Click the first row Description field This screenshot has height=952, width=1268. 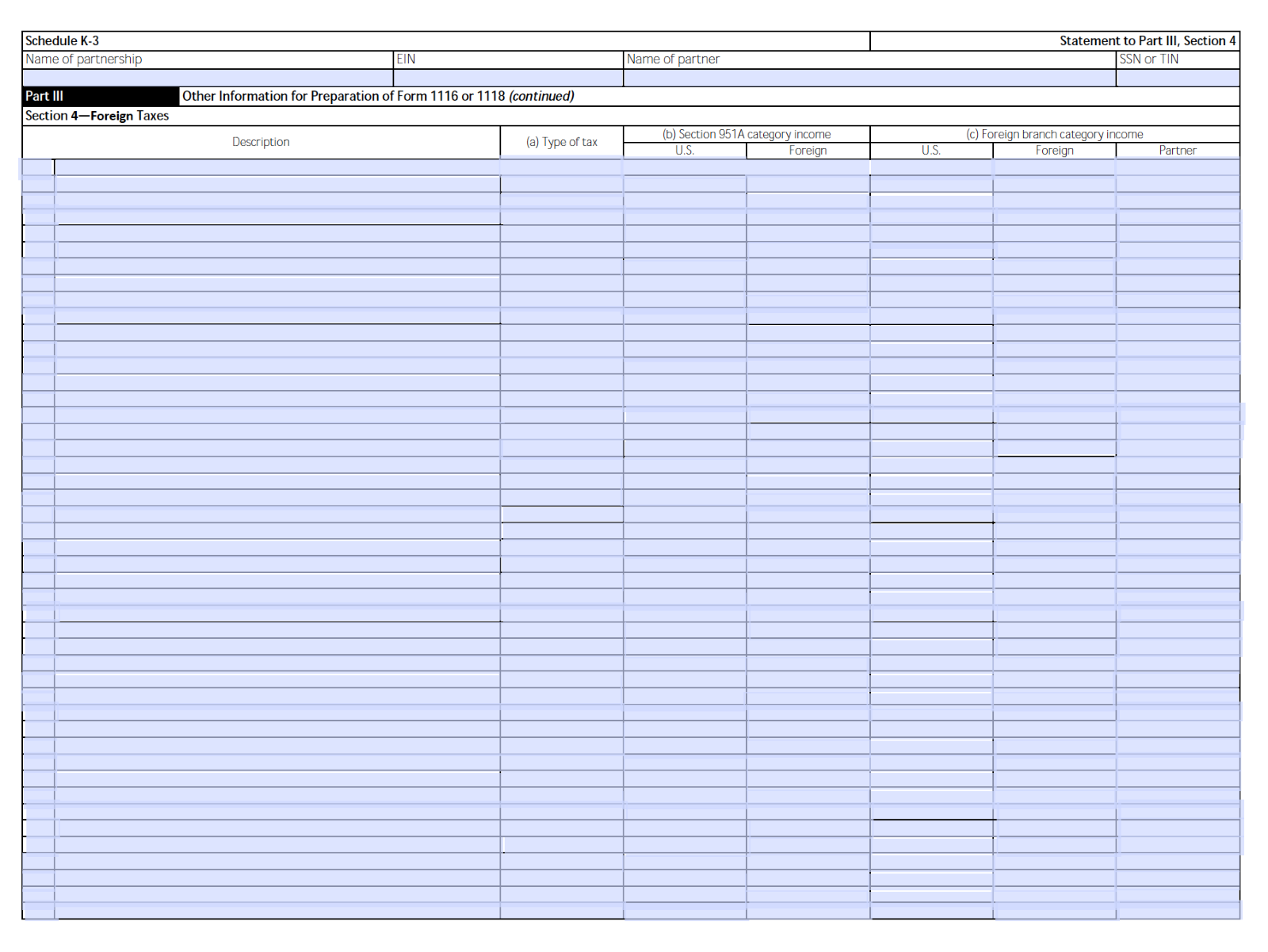(277, 167)
